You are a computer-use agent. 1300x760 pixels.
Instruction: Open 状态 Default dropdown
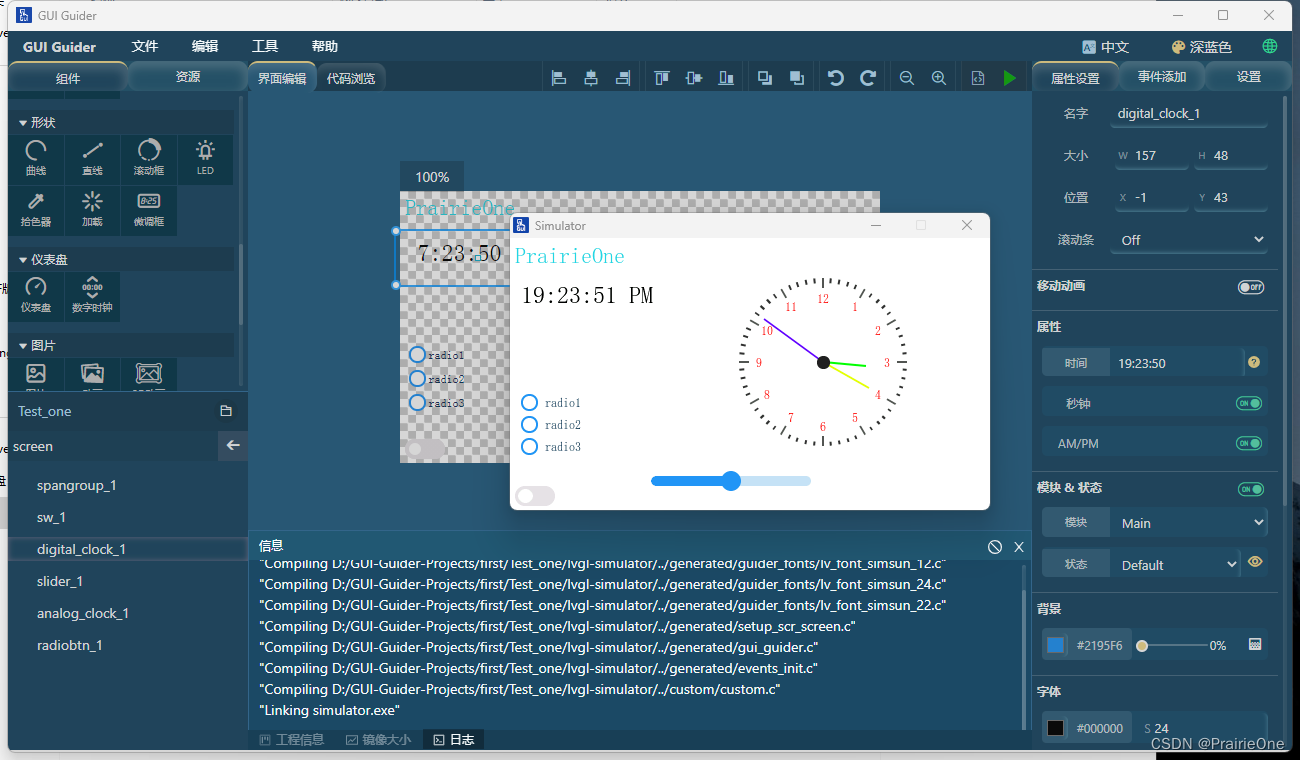click(x=1177, y=565)
